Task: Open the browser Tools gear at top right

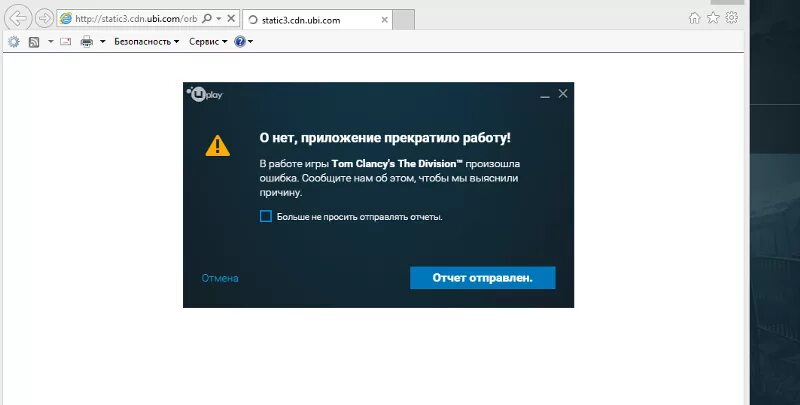Action: (732, 18)
